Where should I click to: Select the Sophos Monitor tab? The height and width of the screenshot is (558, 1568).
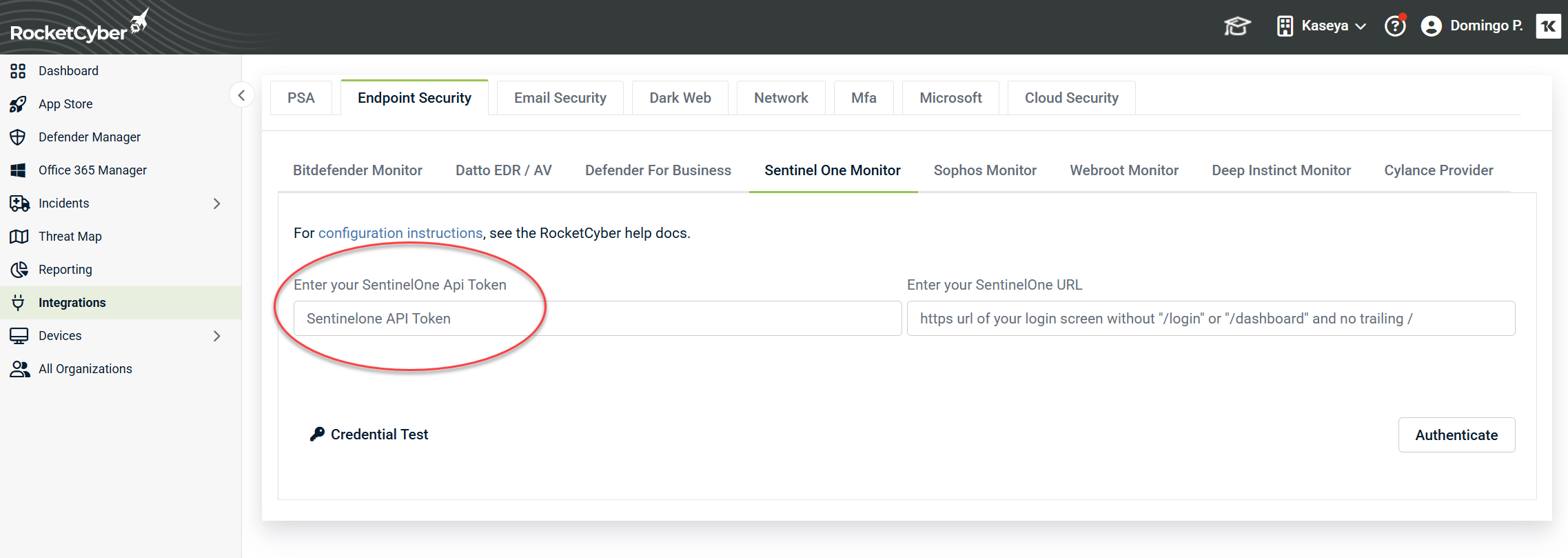985,170
